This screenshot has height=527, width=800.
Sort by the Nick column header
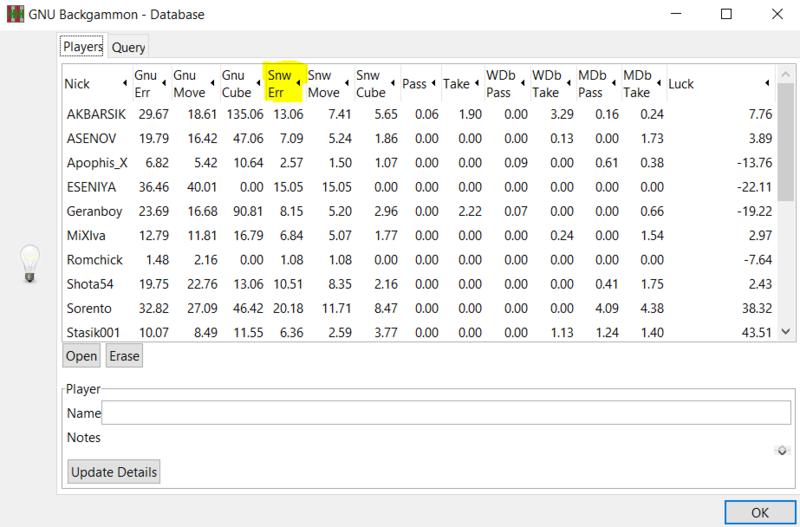coord(96,84)
